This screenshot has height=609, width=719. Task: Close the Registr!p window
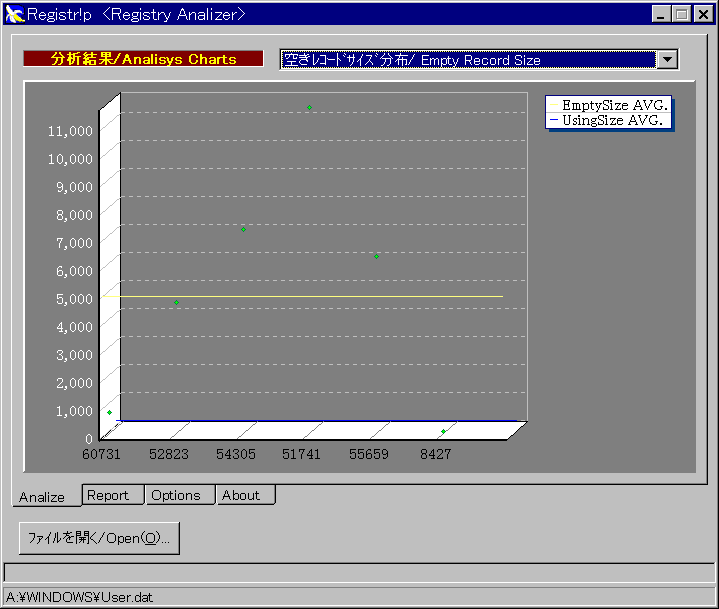point(701,14)
